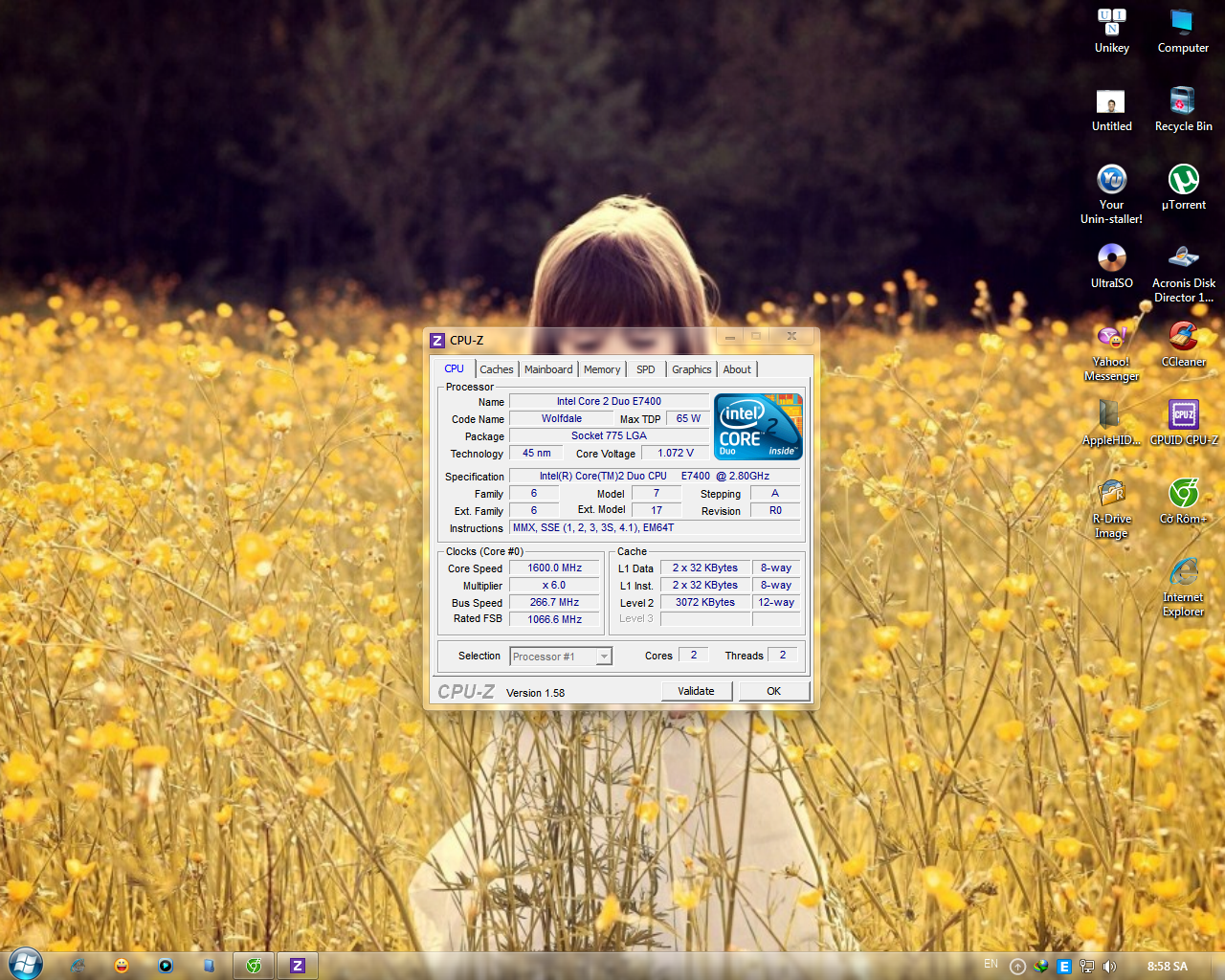This screenshot has height=980, width=1225.
Task: Open Yahoo Messenger smiley in taskbar
Action: (122, 966)
